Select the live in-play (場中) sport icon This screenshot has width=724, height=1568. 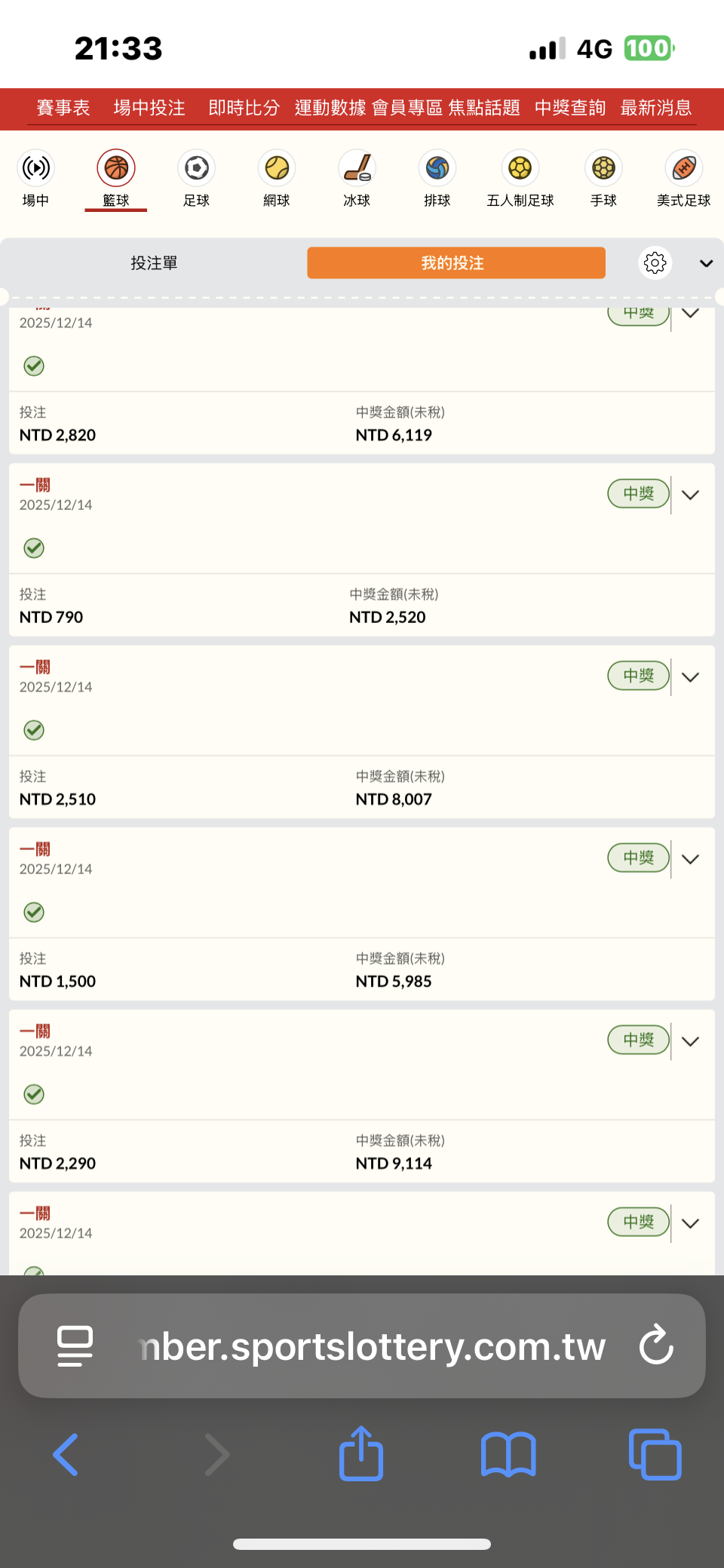click(35, 168)
